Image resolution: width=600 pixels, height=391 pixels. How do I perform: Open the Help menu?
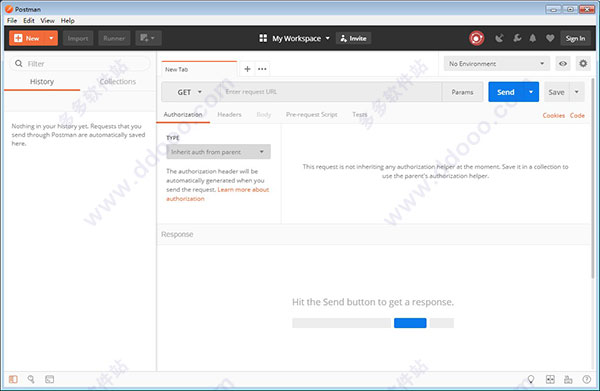click(x=67, y=20)
